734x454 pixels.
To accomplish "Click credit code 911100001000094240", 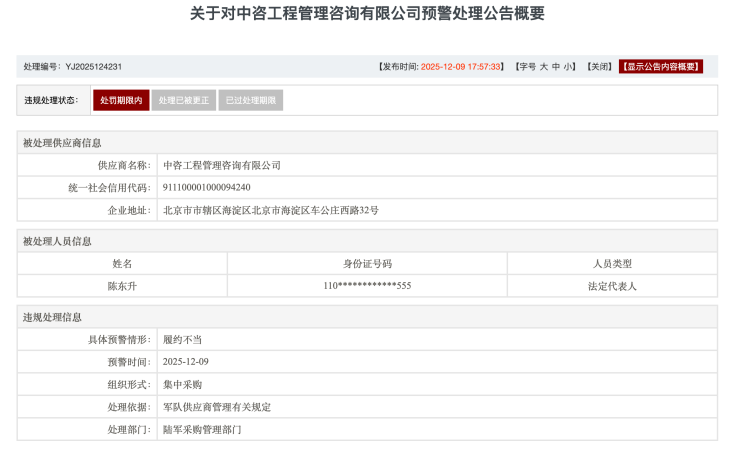I will (206, 187).
